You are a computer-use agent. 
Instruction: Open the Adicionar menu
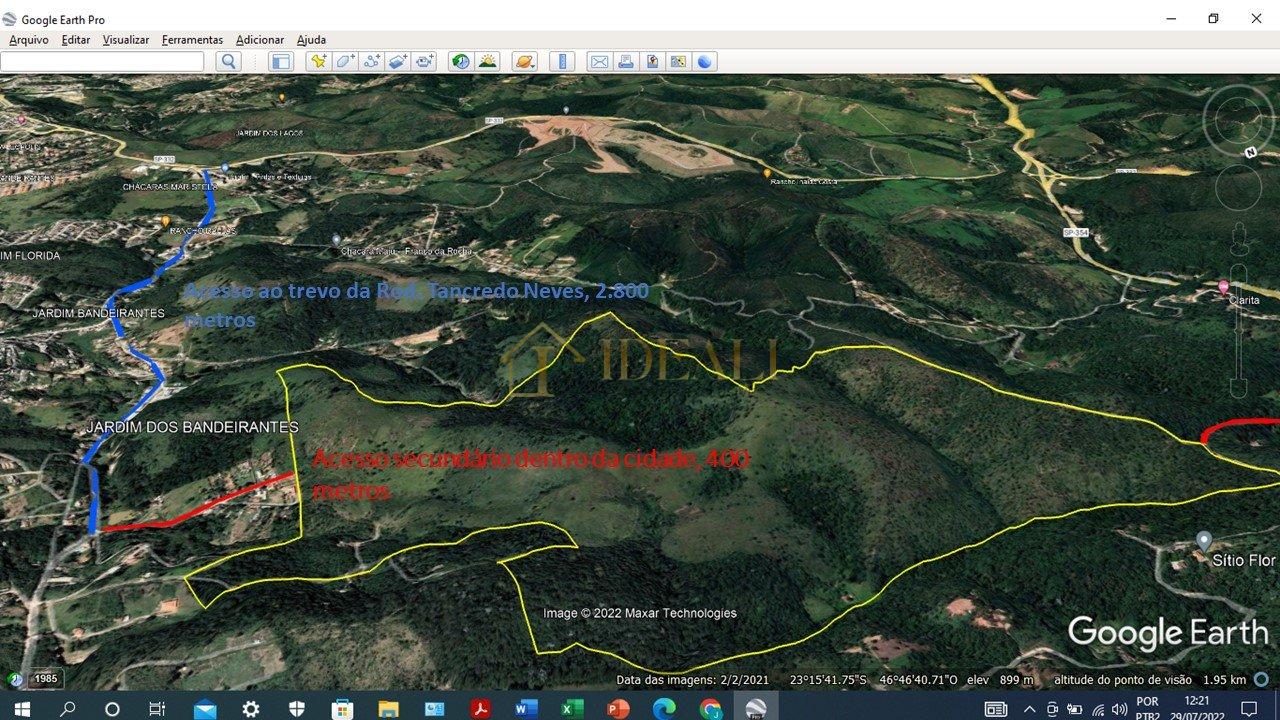click(260, 40)
